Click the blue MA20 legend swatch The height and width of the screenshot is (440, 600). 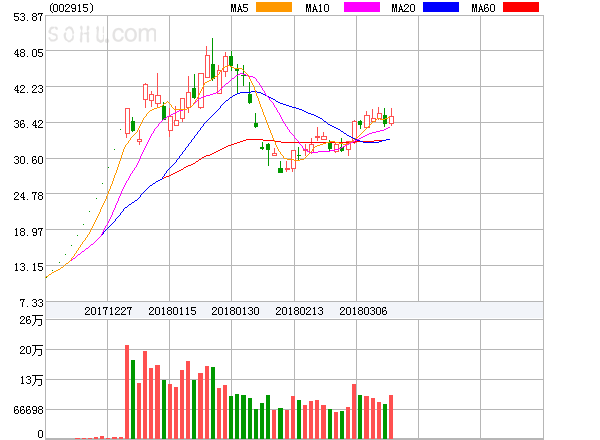coord(441,7)
